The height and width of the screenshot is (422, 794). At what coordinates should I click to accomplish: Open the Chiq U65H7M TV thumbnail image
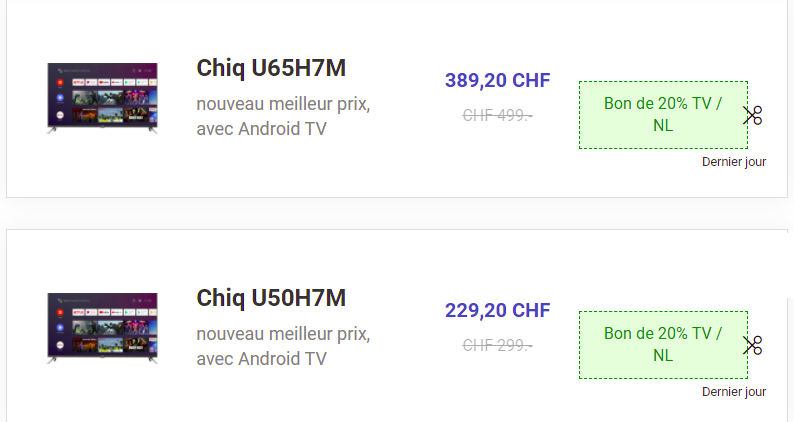tap(102, 98)
